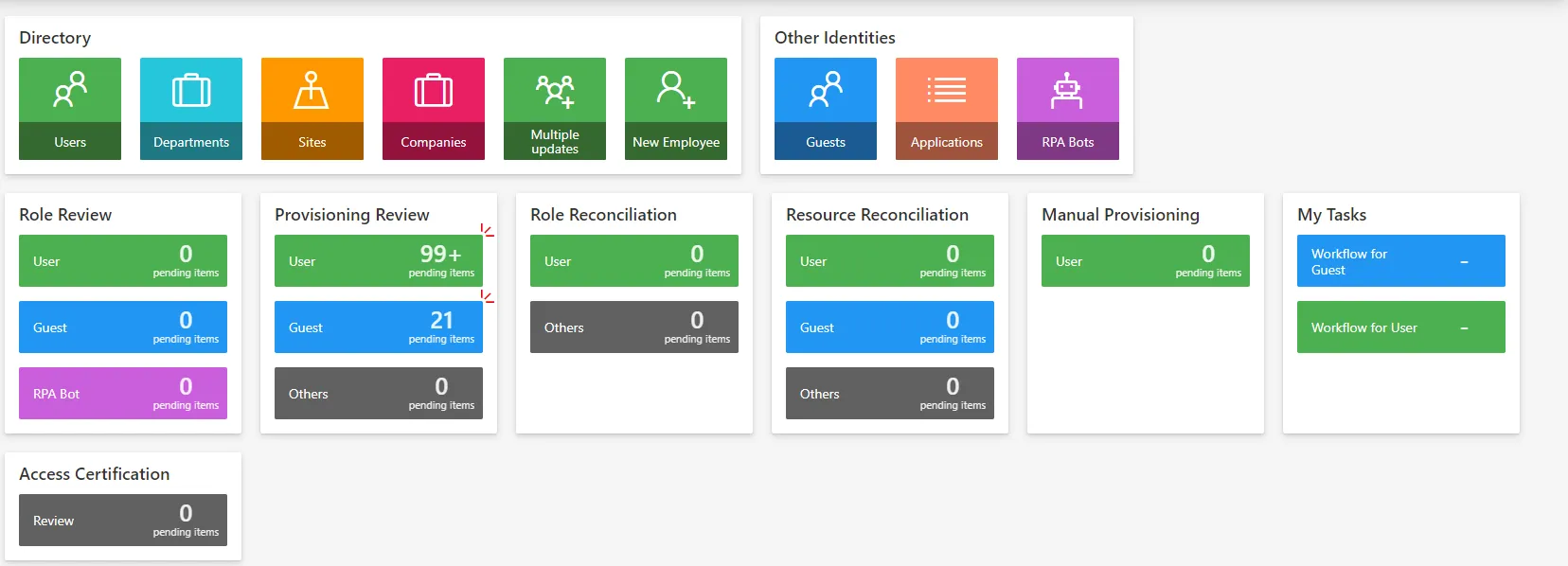The height and width of the screenshot is (566, 1568).
Task: Open Workflow for Guest task
Action: pos(1401,261)
